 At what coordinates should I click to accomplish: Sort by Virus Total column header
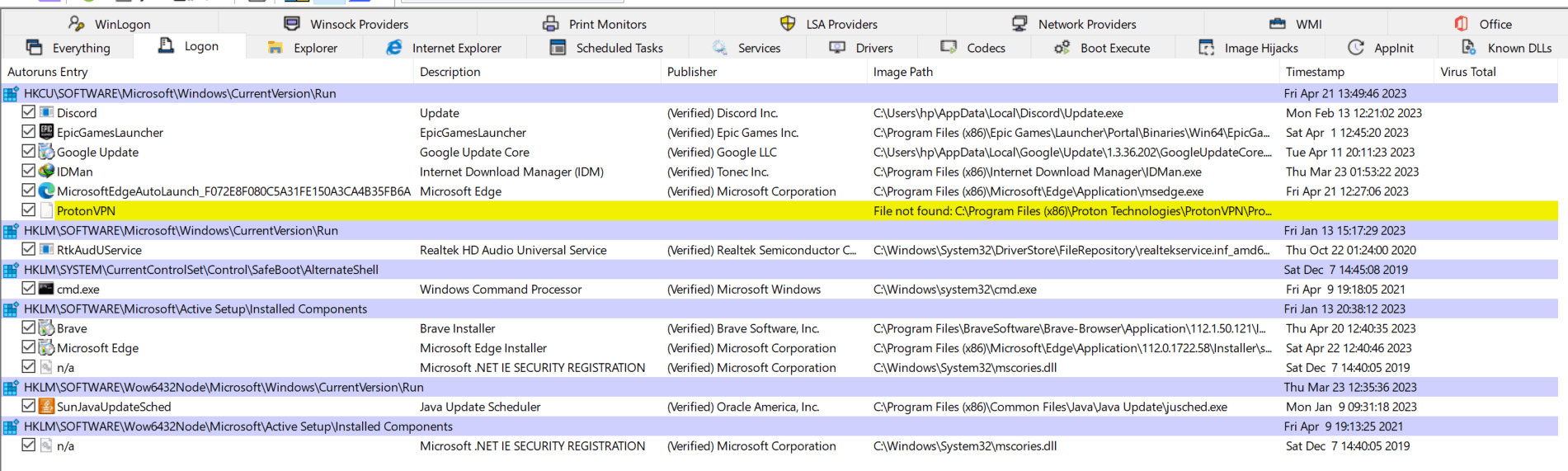pyautogui.click(x=1496, y=72)
